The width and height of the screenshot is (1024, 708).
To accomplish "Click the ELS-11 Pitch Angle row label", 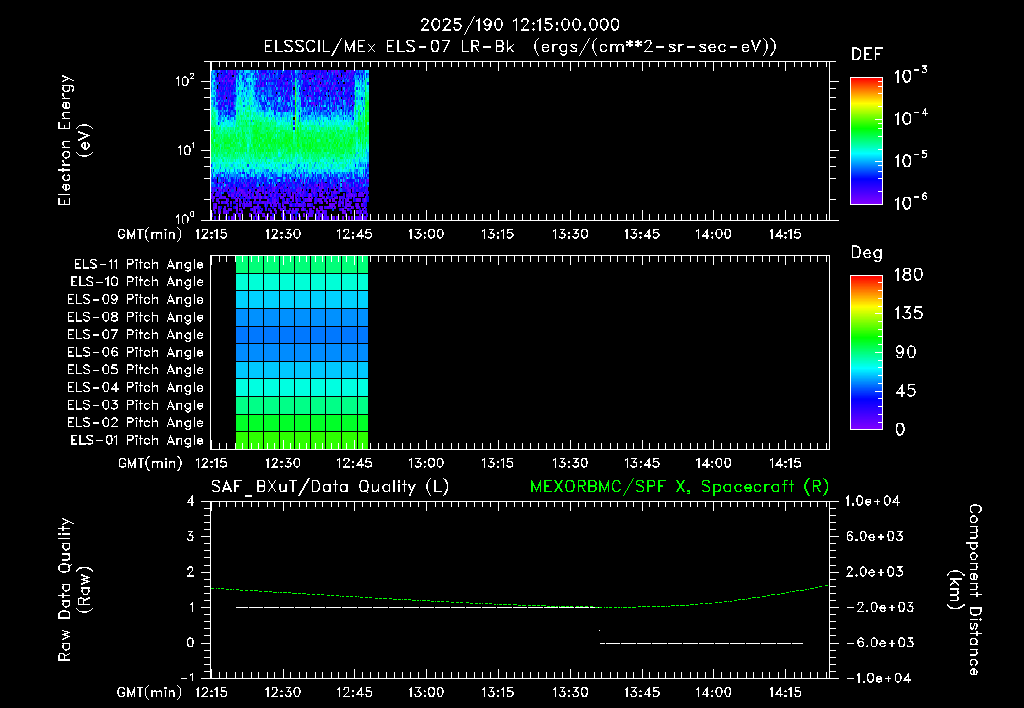I will pos(138,265).
